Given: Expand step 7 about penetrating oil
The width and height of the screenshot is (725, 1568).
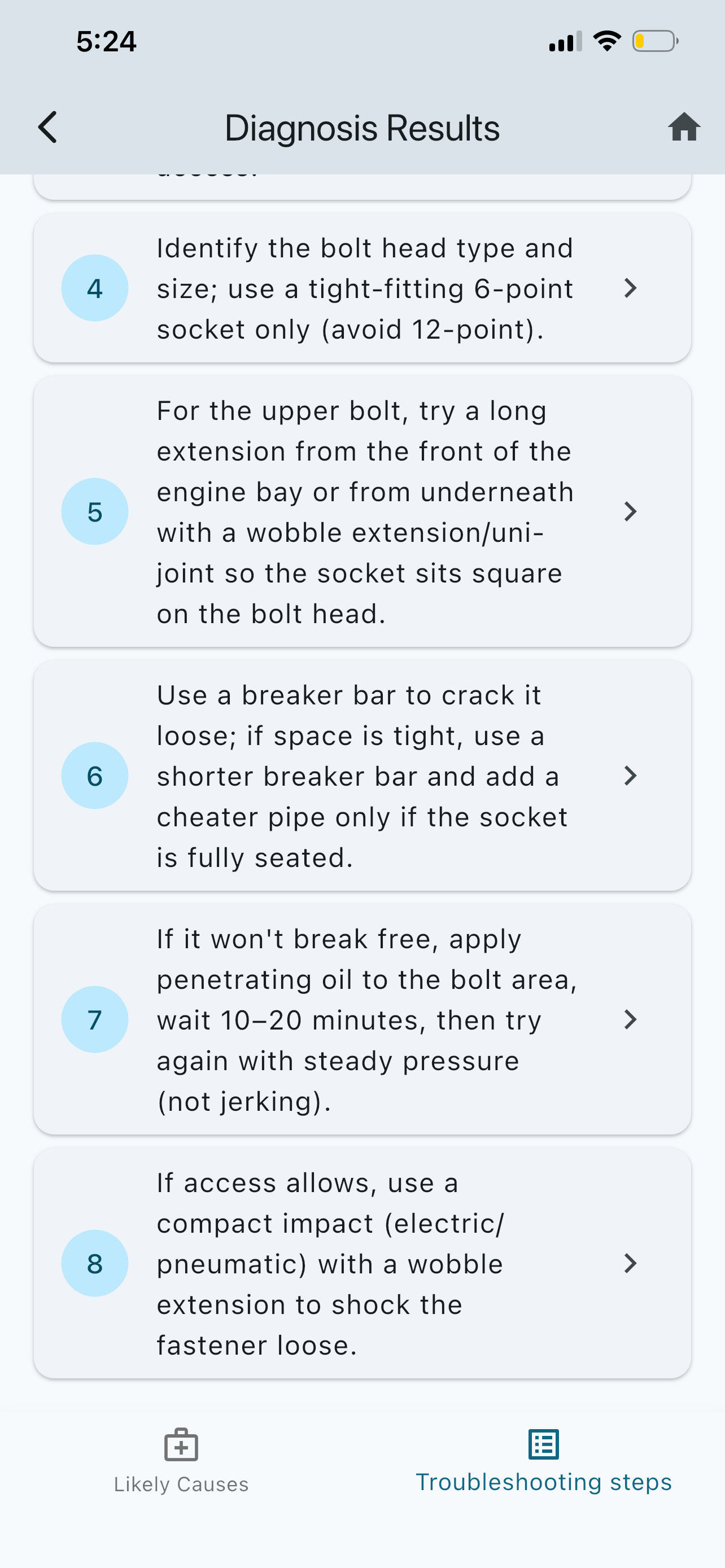Looking at the screenshot, I should [631, 1019].
